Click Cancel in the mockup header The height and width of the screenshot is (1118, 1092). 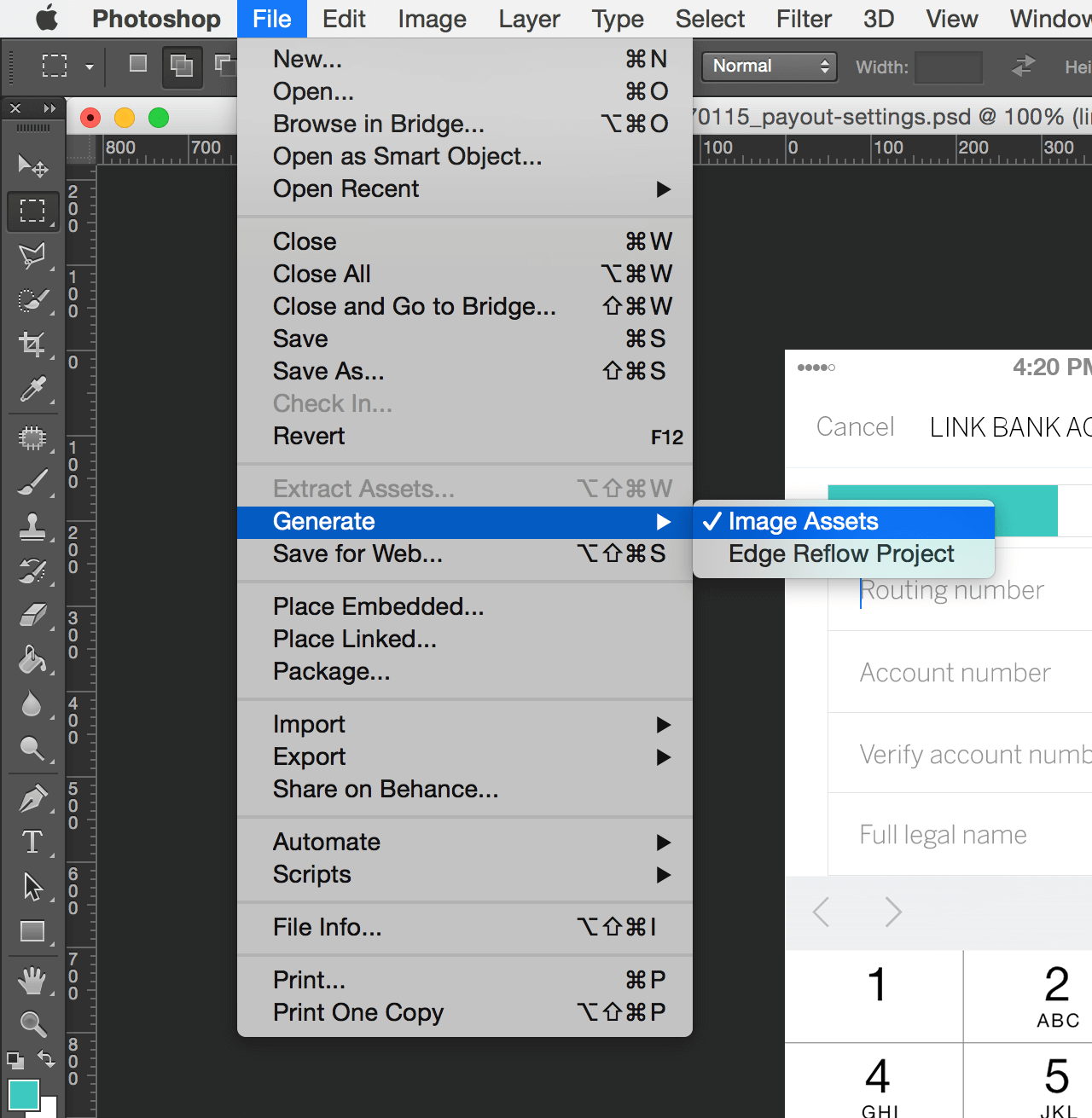[x=855, y=426]
